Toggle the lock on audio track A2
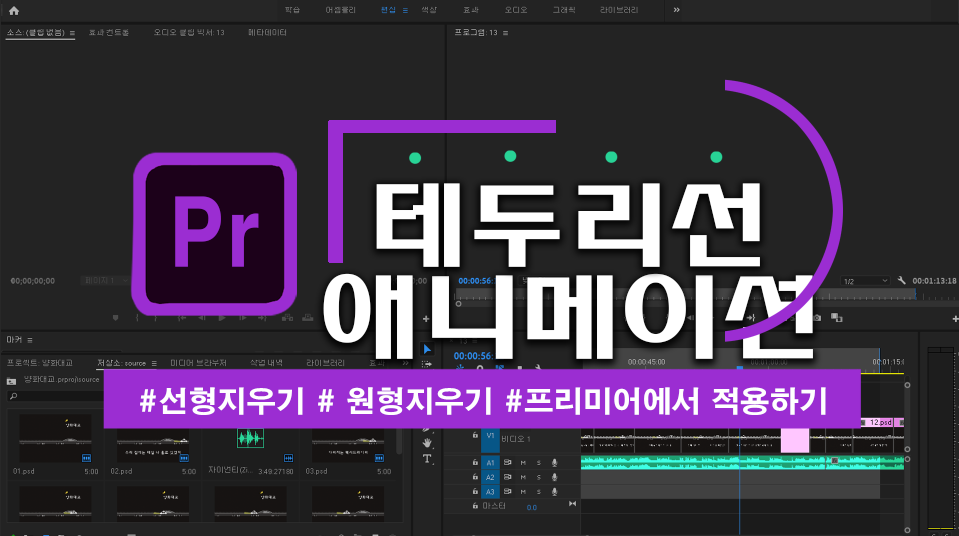959x536 pixels. 475,477
